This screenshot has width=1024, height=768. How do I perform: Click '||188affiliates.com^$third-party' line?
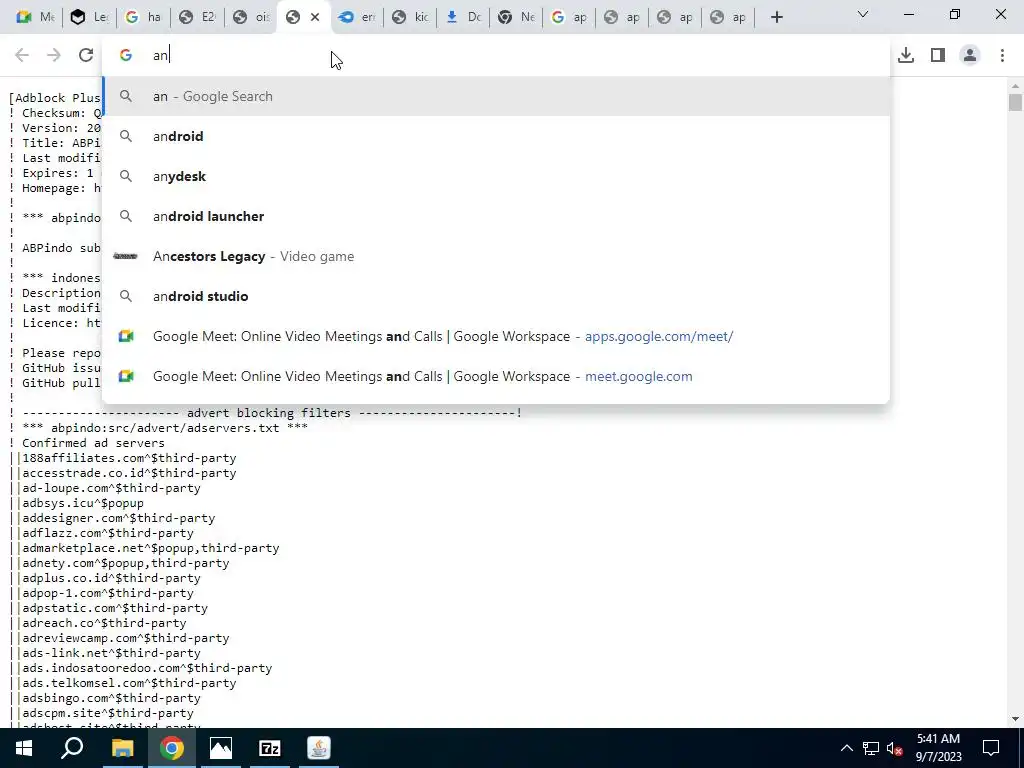pos(123,458)
